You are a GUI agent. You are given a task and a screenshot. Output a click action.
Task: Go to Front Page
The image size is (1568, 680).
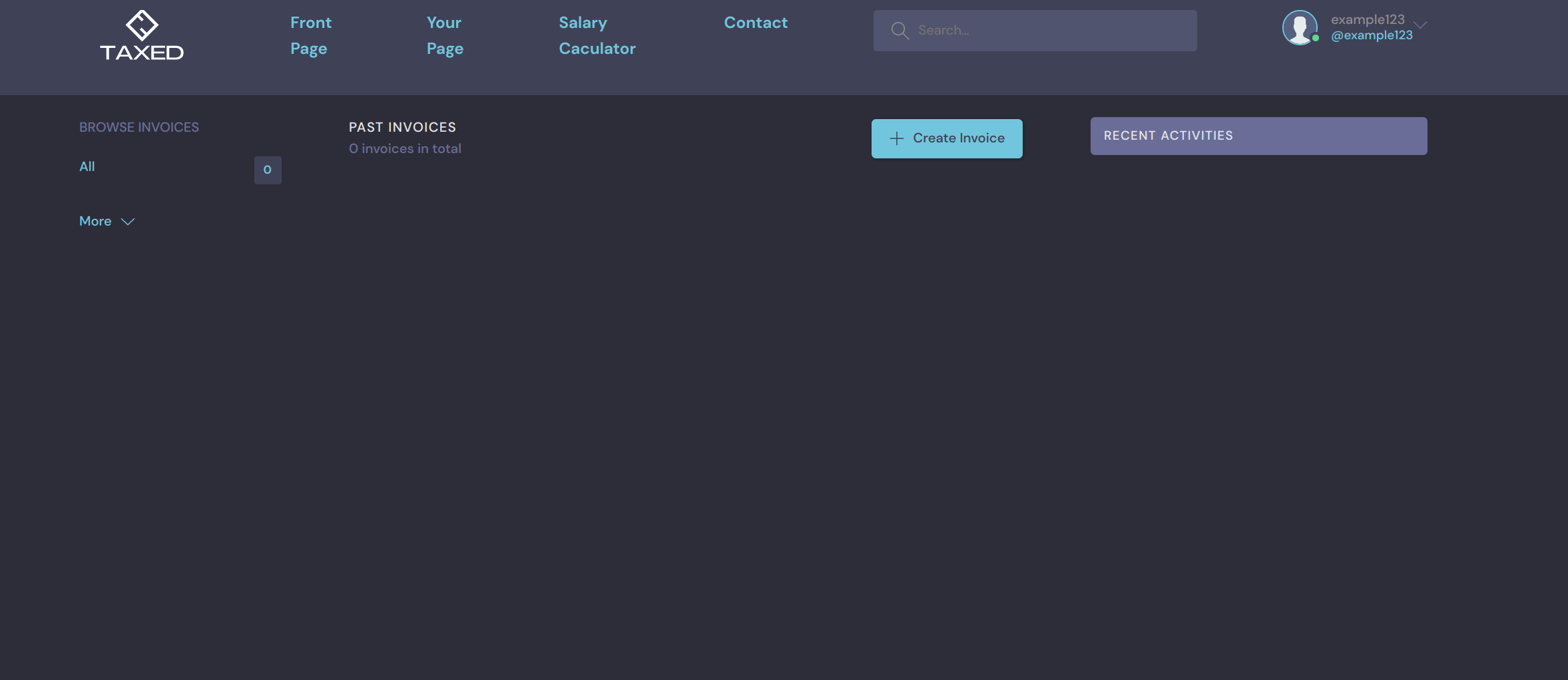[x=311, y=35]
